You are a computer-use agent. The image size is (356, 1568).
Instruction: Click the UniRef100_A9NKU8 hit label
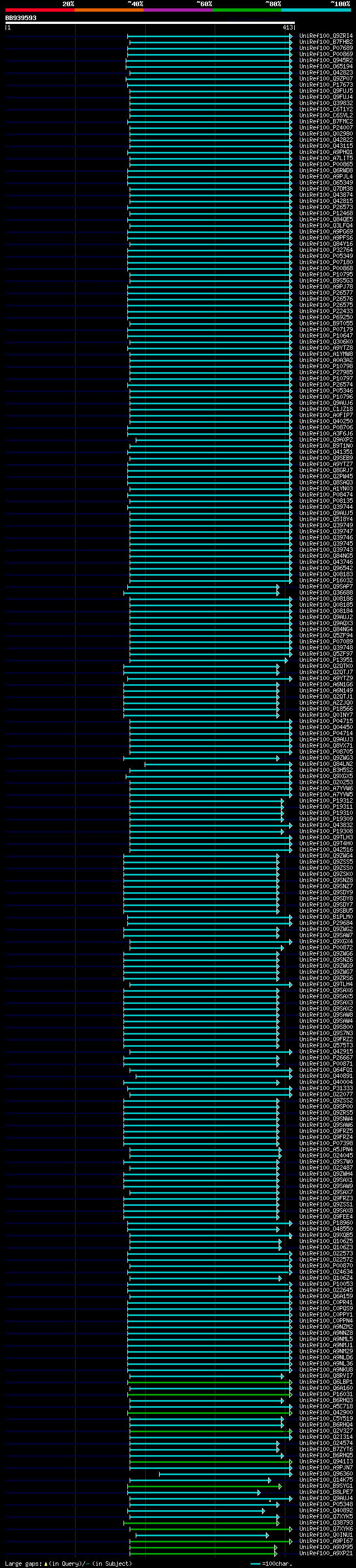click(326, 1370)
